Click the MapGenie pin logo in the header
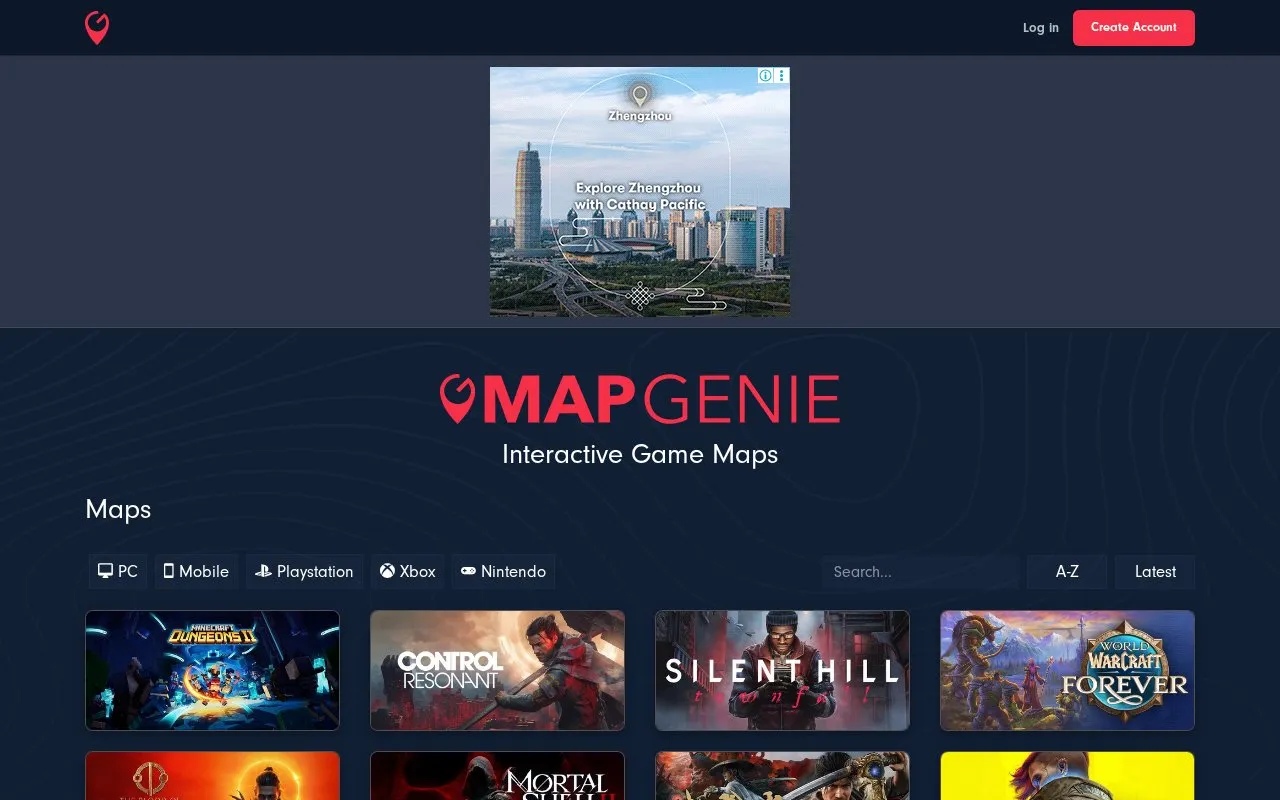The image size is (1280, 800). point(97,28)
